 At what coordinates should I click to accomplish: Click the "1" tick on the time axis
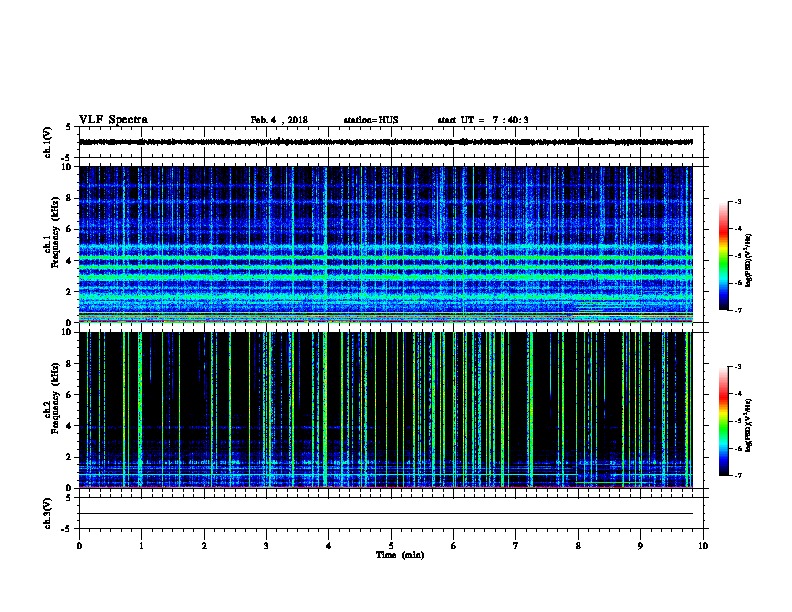pyautogui.click(x=141, y=546)
